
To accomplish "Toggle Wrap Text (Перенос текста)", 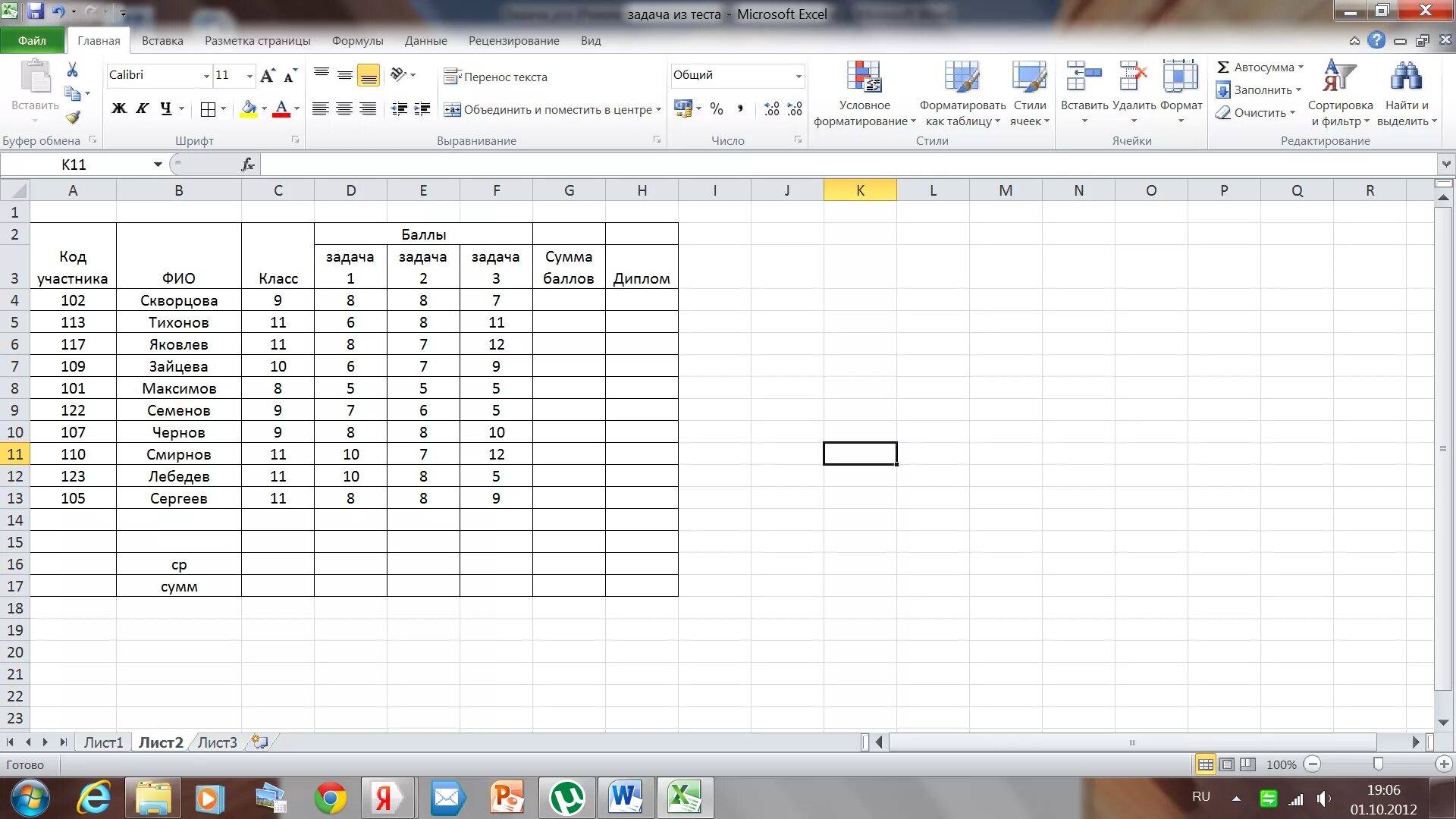I will tap(496, 77).
